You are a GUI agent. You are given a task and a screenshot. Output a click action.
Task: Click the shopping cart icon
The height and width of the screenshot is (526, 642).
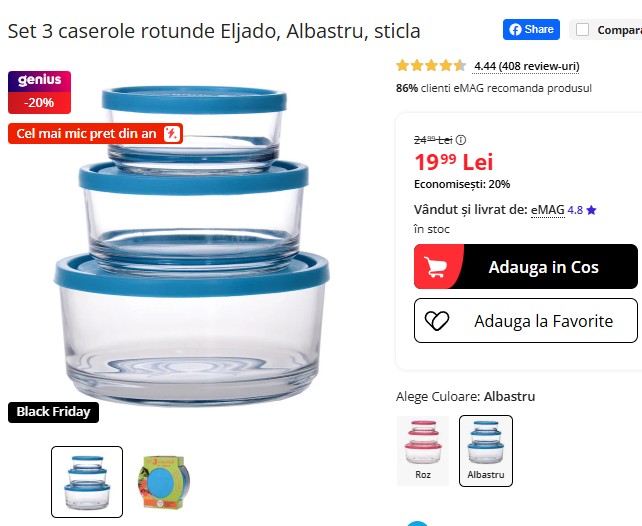click(435, 267)
